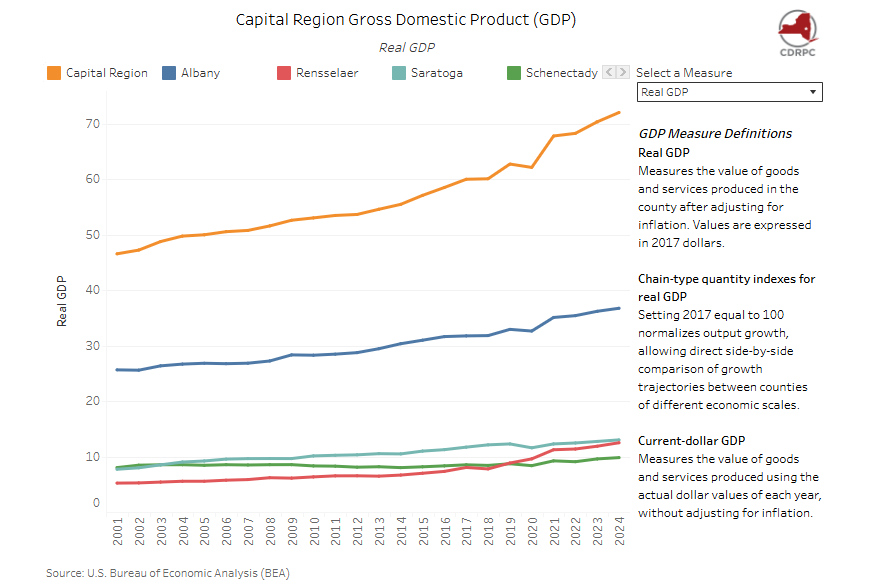
Task: Click the orange Capital Region line at 2001
Action: coord(117,254)
